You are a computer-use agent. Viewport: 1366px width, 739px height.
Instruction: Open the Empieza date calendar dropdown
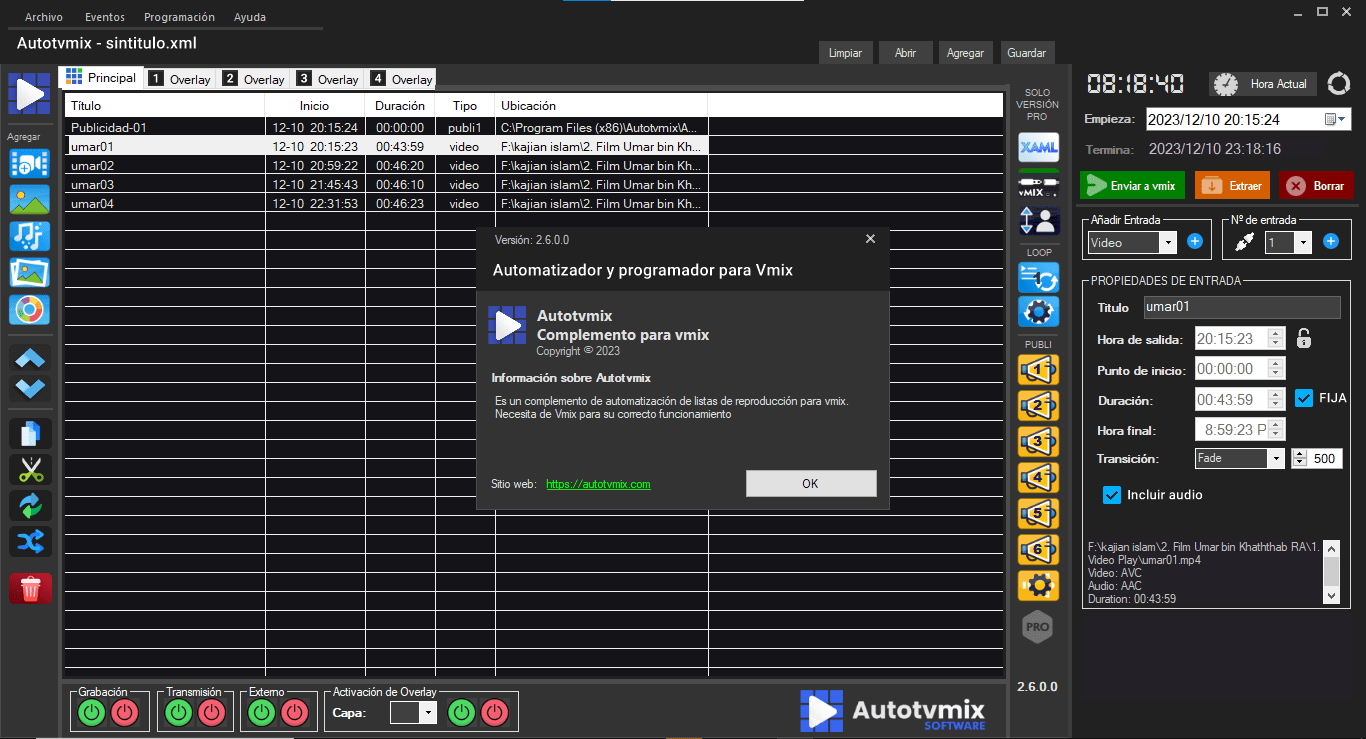[1336, 119]
